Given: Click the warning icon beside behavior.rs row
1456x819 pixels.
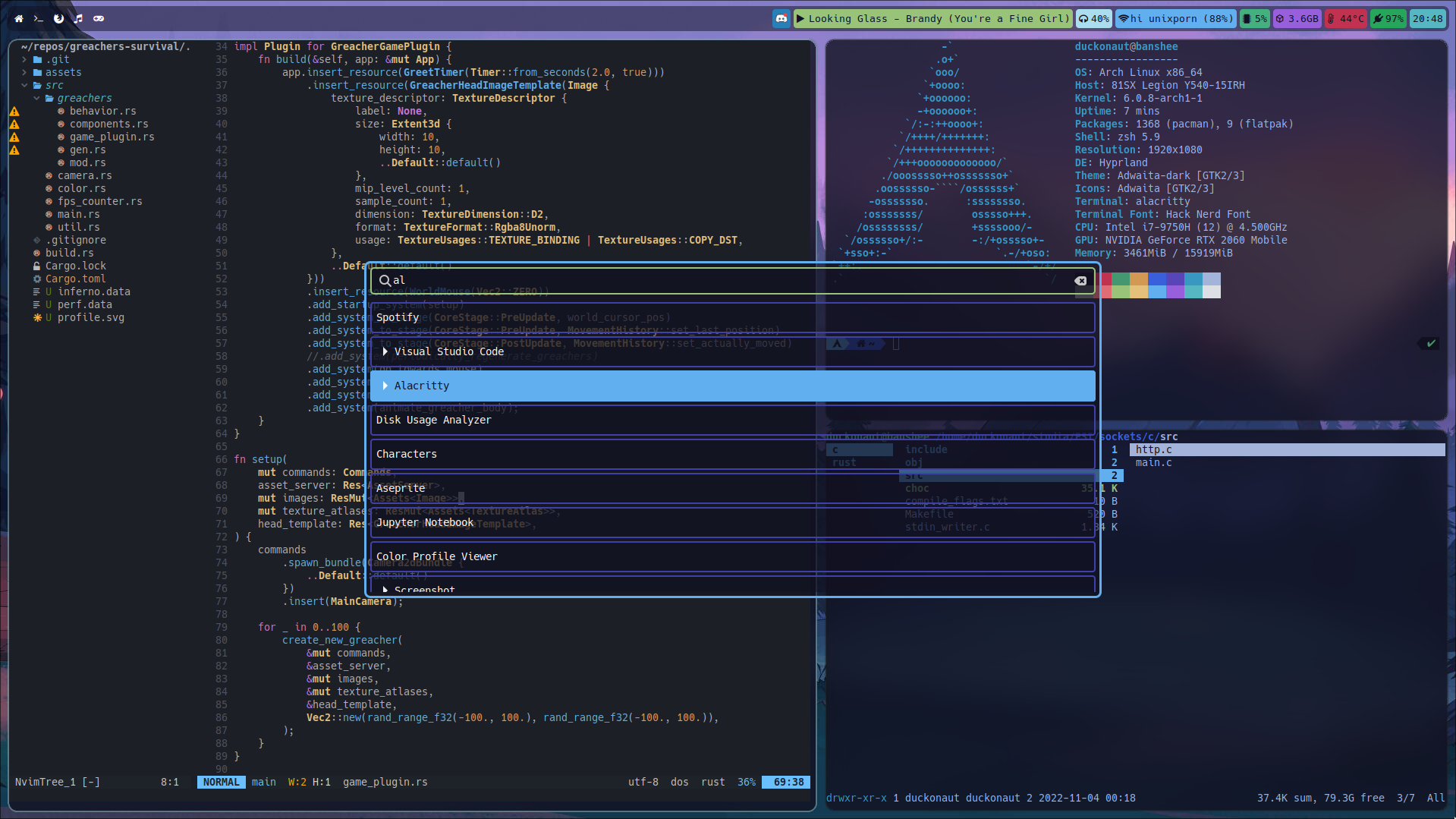Looking at the screenshot, I should (x=14, y=111).
